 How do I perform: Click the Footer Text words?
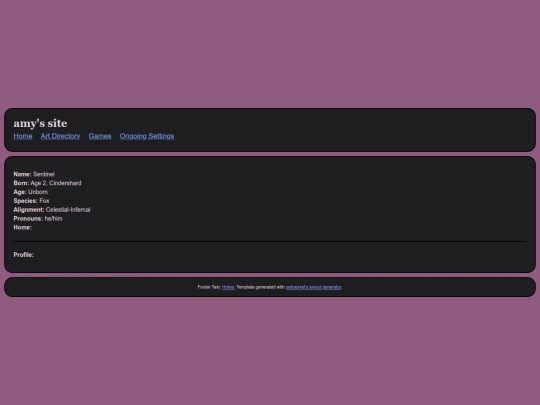click(x=209, y=287)
